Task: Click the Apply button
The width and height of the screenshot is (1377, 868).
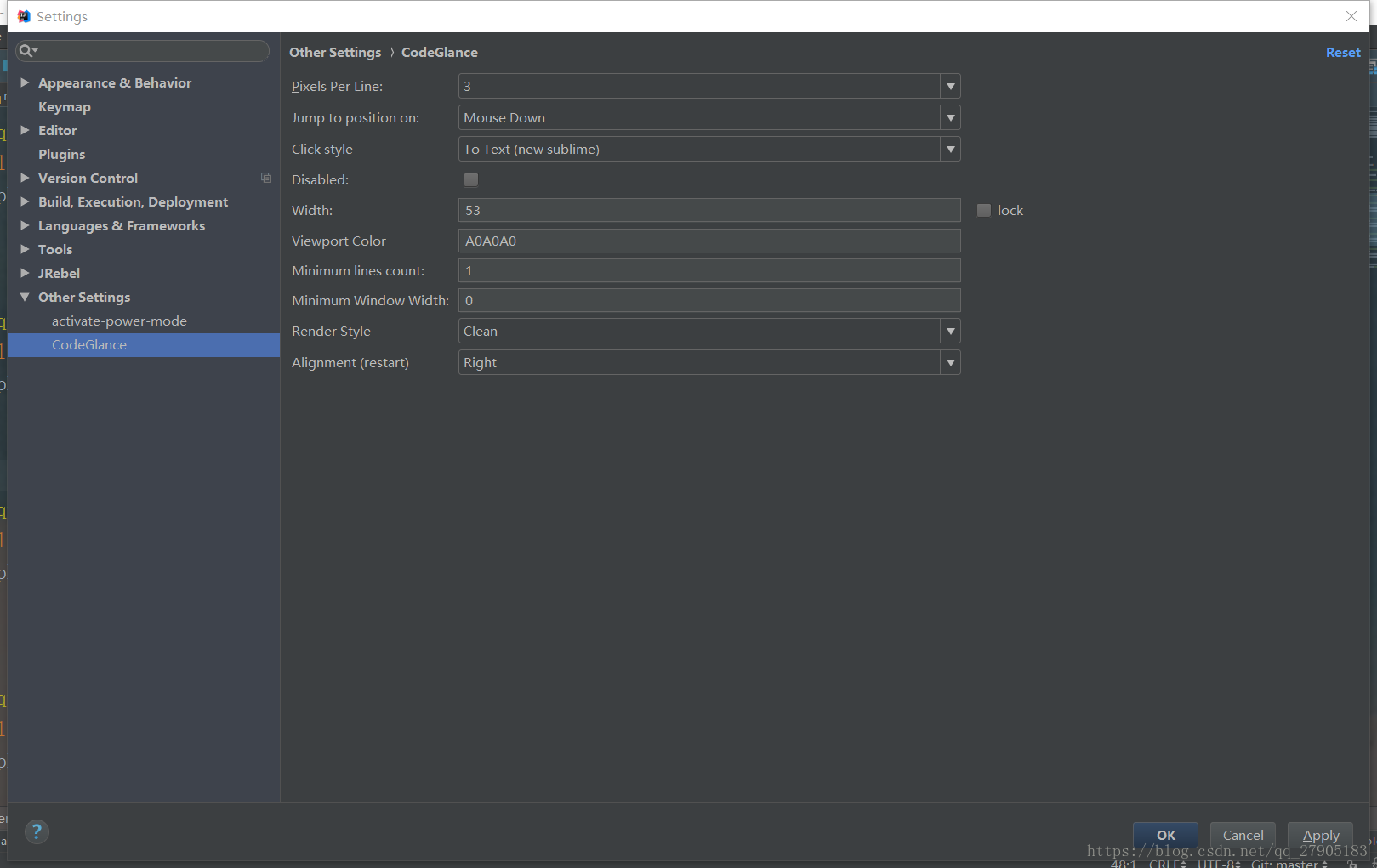Action: [1320, 835]
